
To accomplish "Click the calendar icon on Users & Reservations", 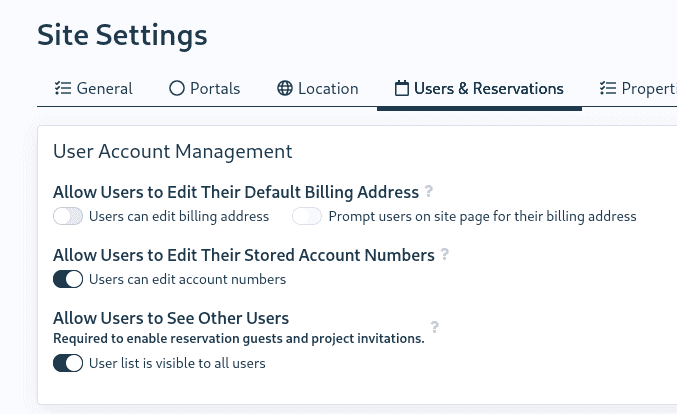I will tap(402, 88).
